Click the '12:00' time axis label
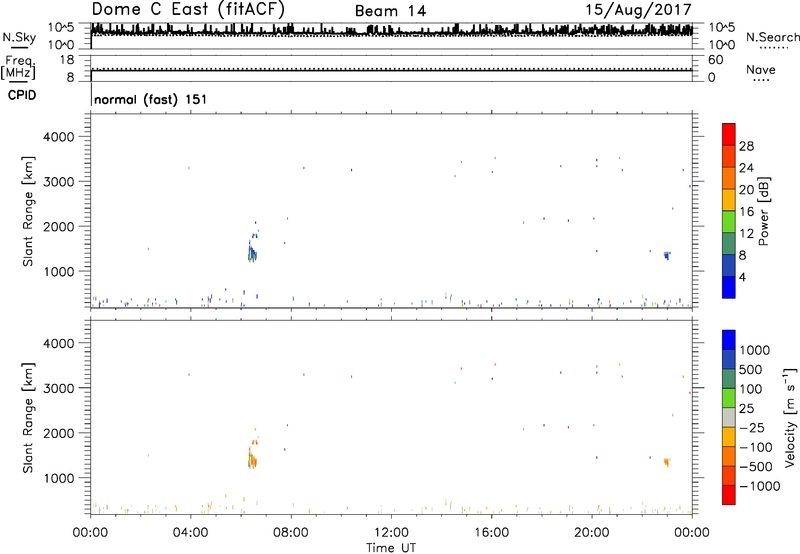Viewport: 800px width, 554px height. [391, 533]
